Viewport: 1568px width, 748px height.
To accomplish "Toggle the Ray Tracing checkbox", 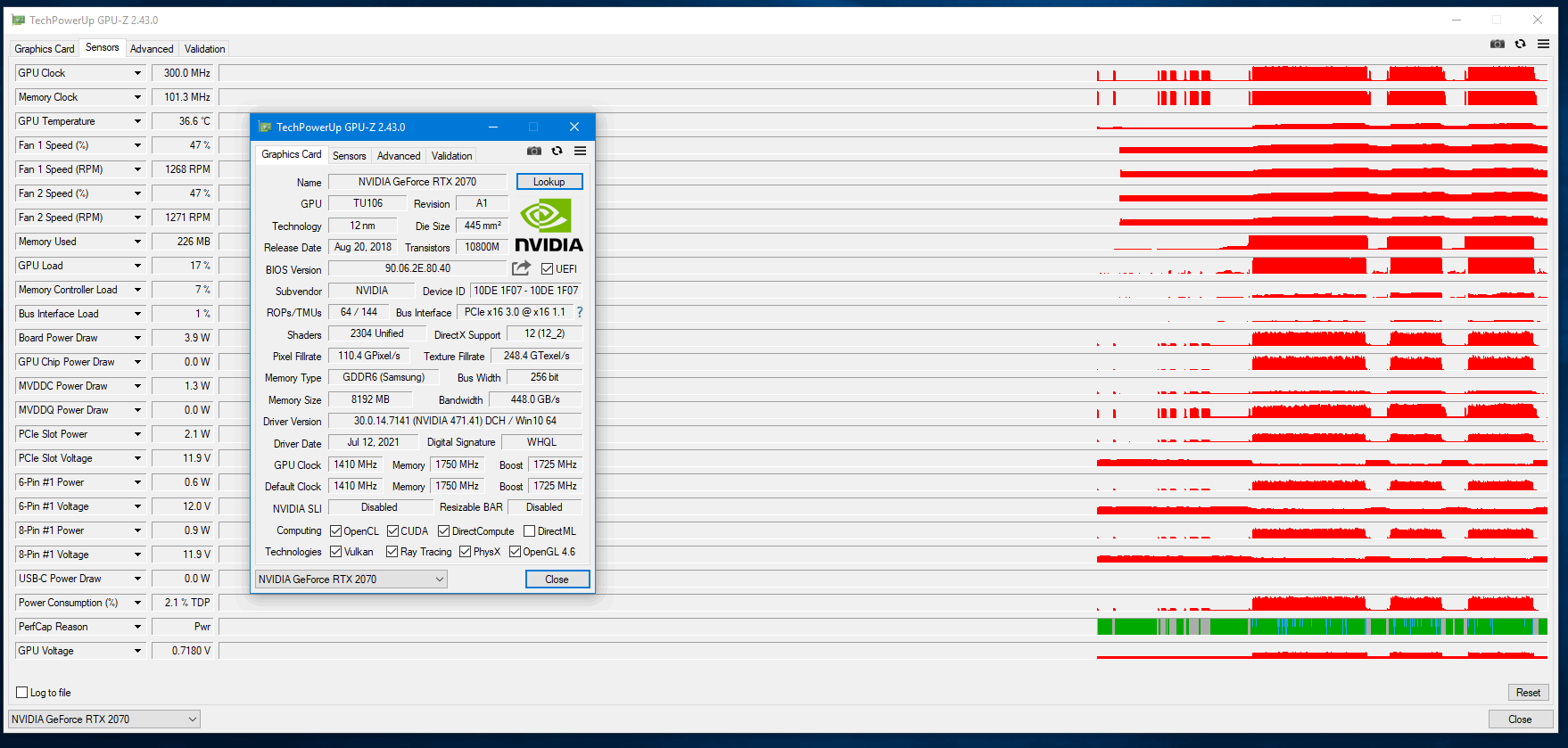I will click(392, 552).
